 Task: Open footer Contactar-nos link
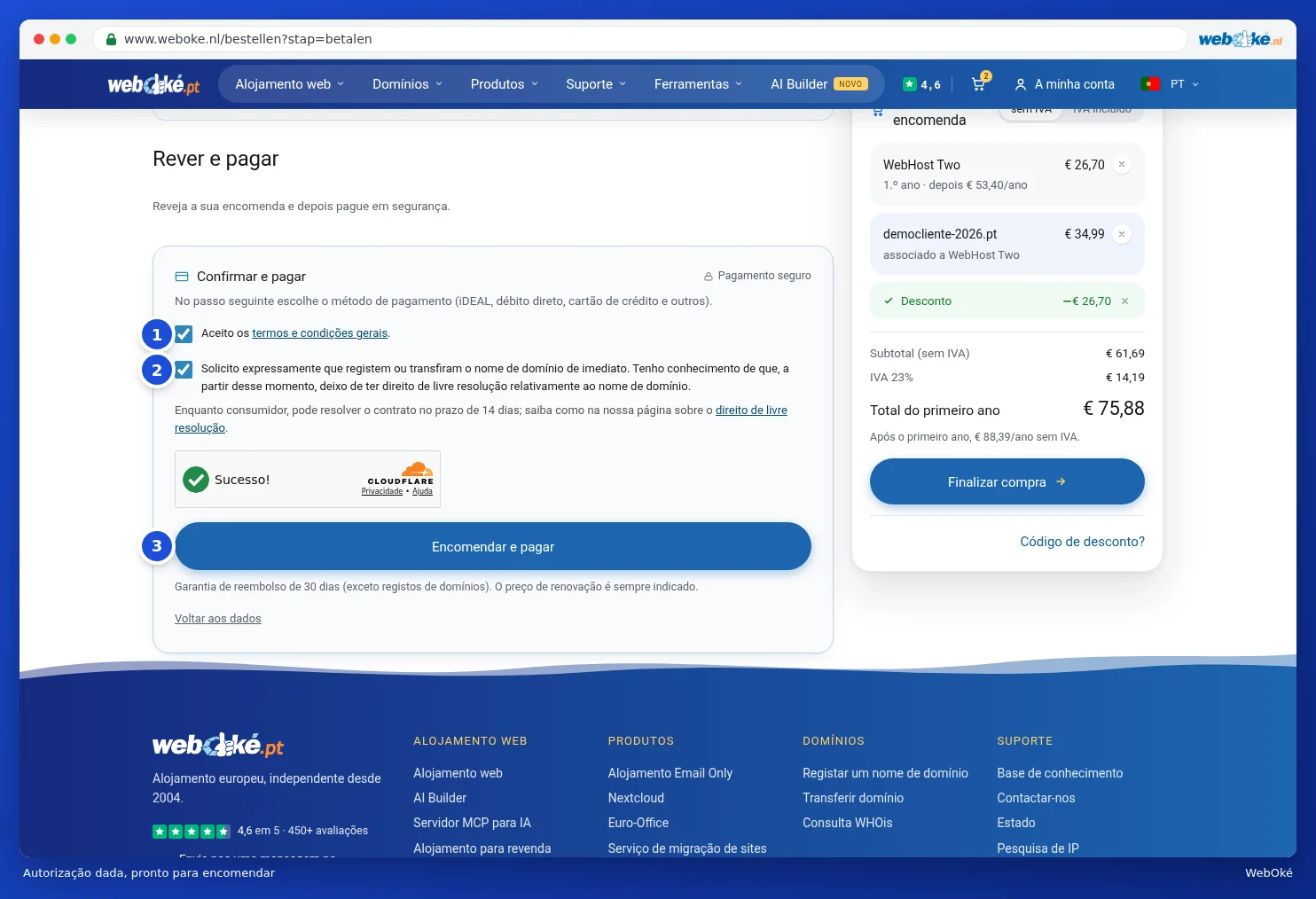click(1036, 798)
